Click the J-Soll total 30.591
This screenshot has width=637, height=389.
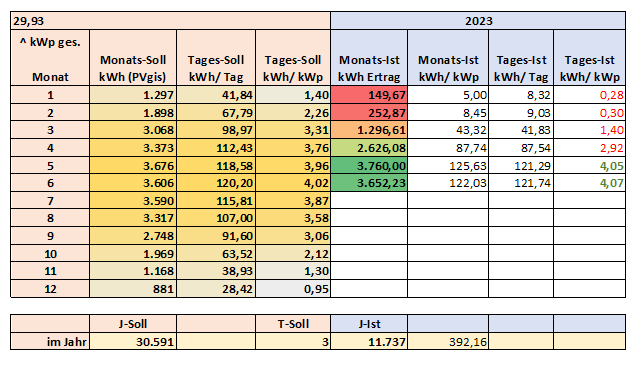(x=133, y=341)
